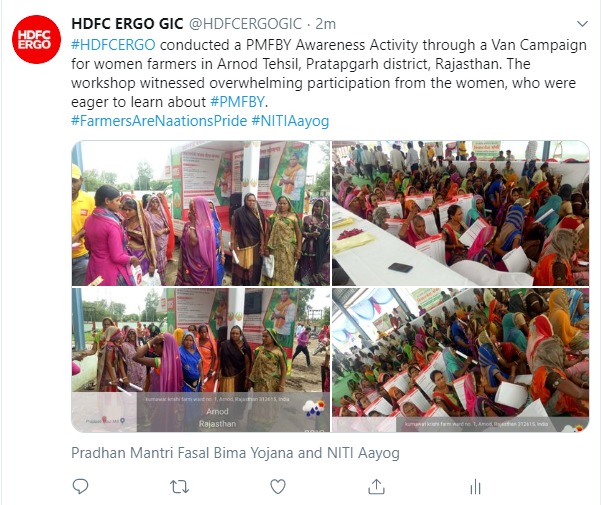Image resolution: width=601 pixels, height=505 pixels.
Task: Open the #HDFCERGO hashtag link
Action: [113, 45]
